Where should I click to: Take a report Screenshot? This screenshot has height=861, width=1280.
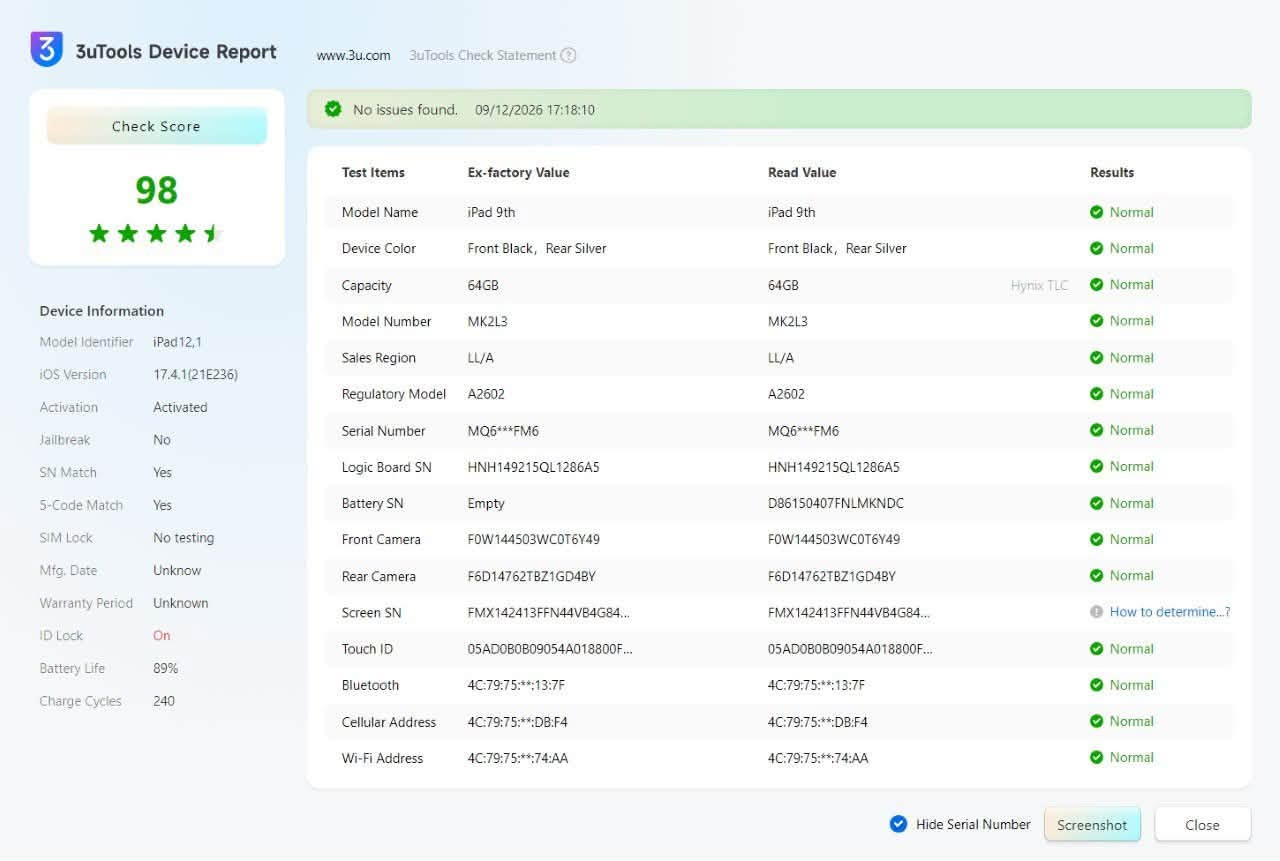coord(1092,825)
